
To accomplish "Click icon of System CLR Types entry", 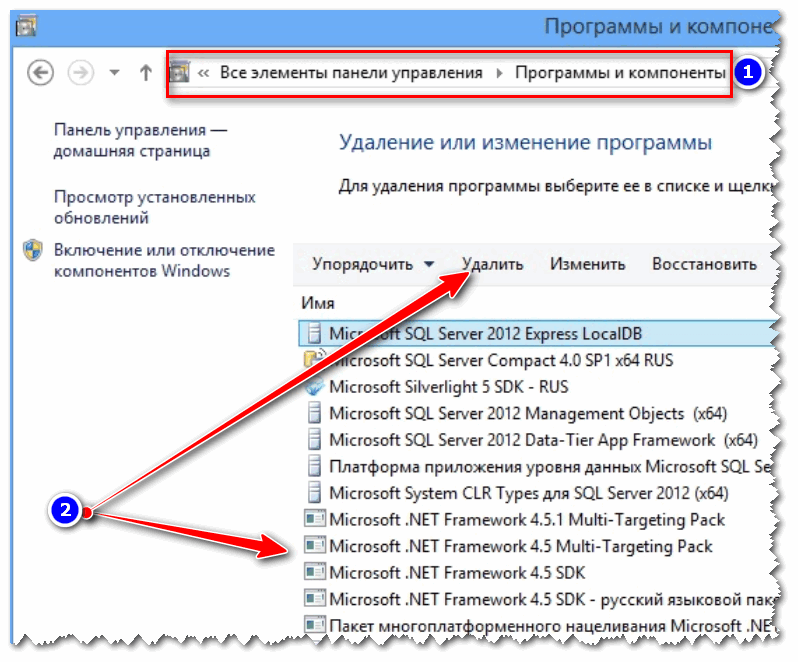I will [315, 492].
